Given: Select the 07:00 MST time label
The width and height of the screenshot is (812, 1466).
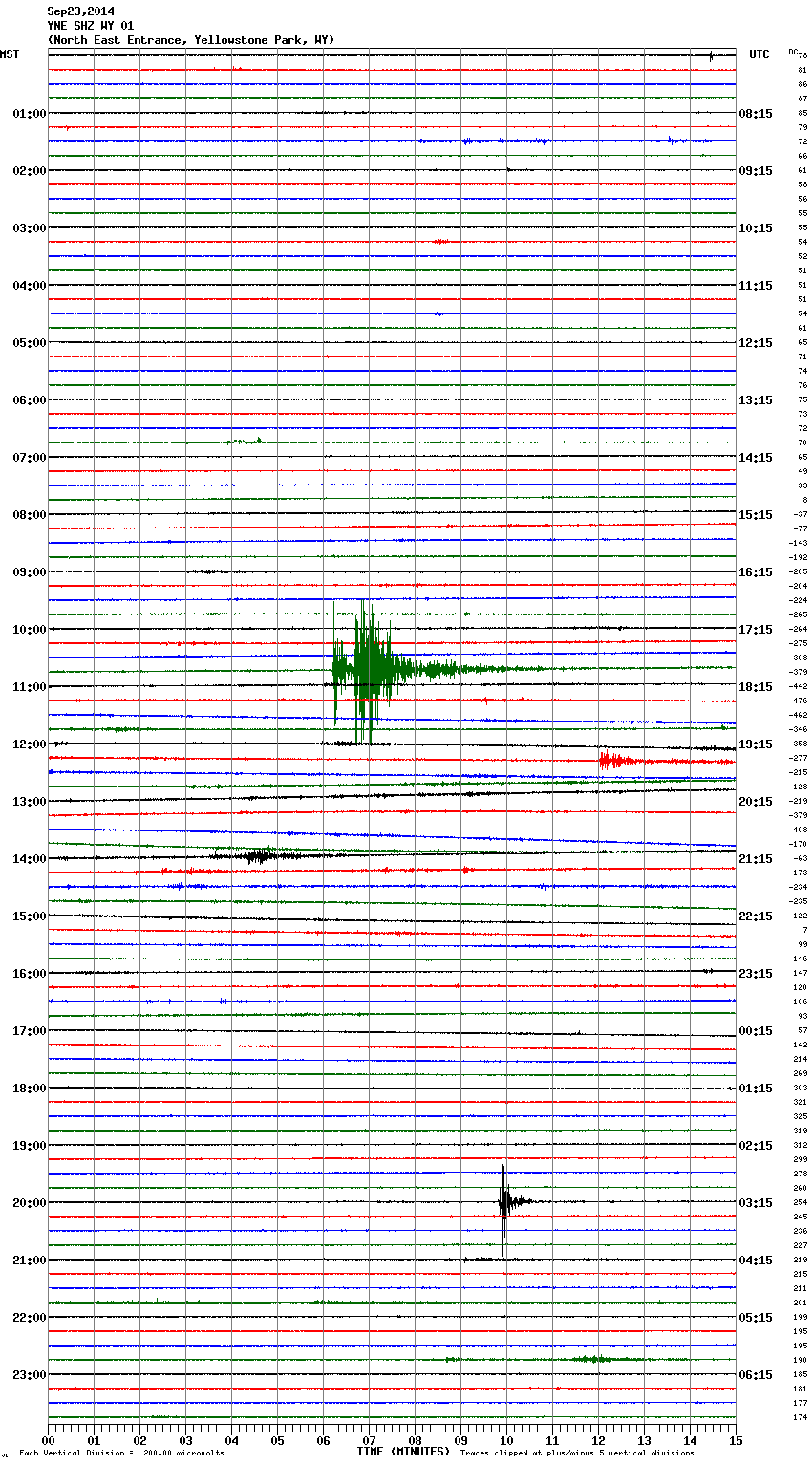Looking at the screenshot, I should click(30, 458).
